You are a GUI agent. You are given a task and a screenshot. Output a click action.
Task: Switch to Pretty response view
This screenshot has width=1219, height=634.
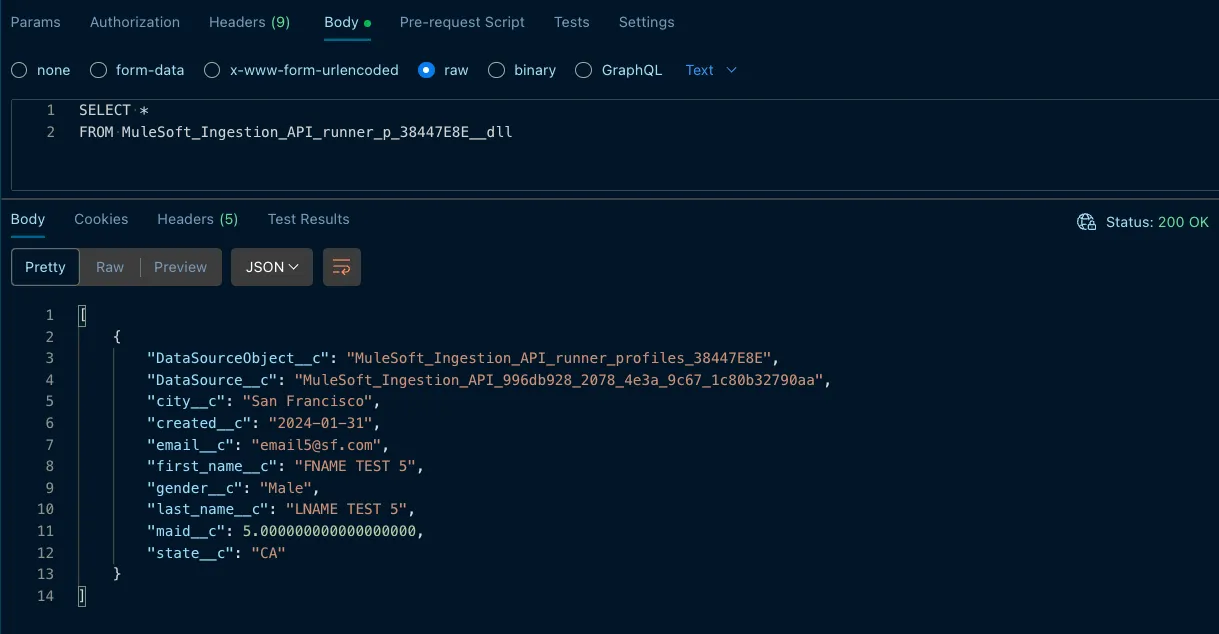point(45,267)
